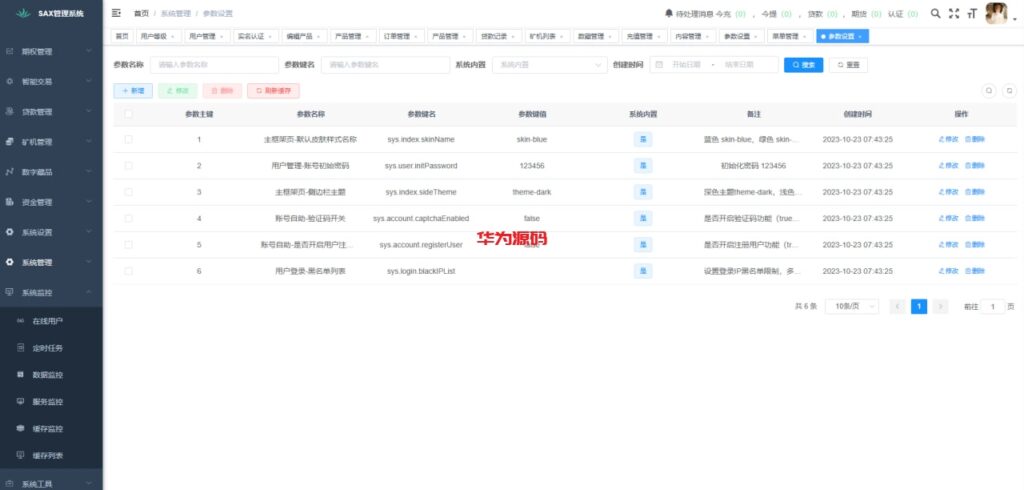Viewport: 1024px width, 490px height.
Task: Click the user avatar image
Action: pos(996,13)
